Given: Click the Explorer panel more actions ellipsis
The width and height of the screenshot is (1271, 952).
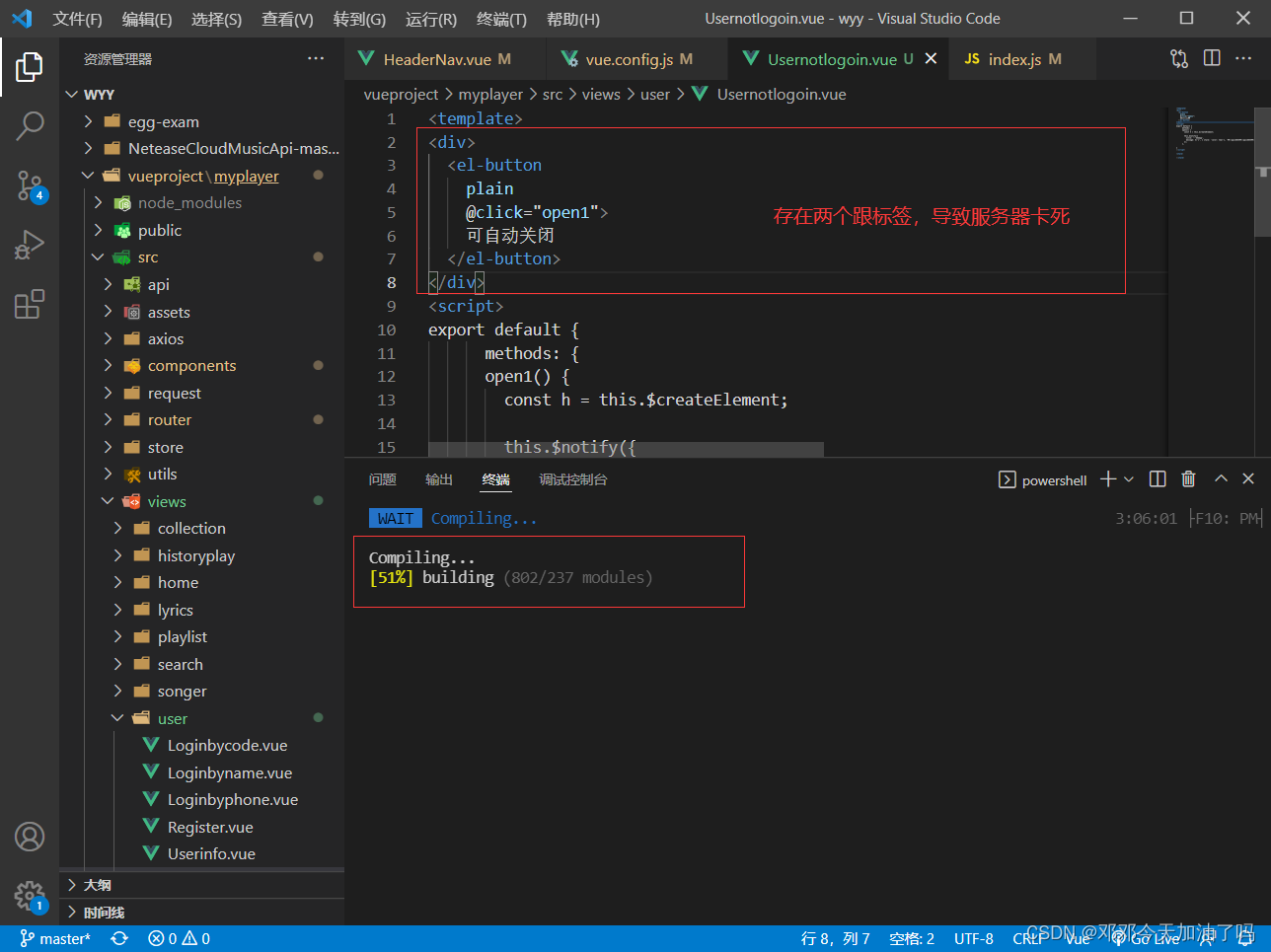Looking at the screenshot, I should tap(316, 59).
